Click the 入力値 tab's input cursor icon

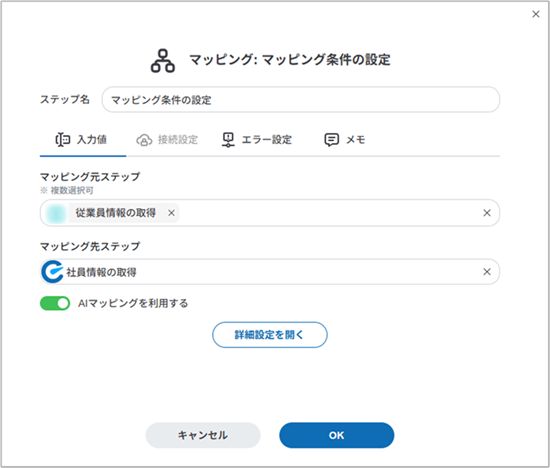[62, 140]
